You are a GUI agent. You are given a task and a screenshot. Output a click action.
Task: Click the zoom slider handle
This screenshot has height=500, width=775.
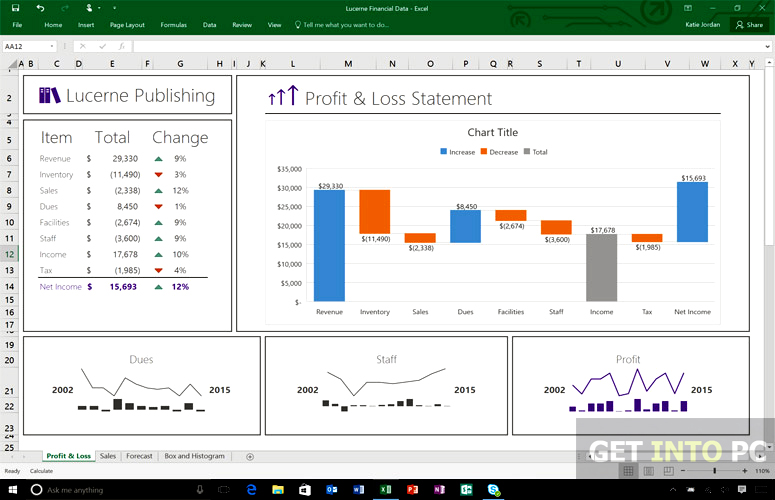715,471
